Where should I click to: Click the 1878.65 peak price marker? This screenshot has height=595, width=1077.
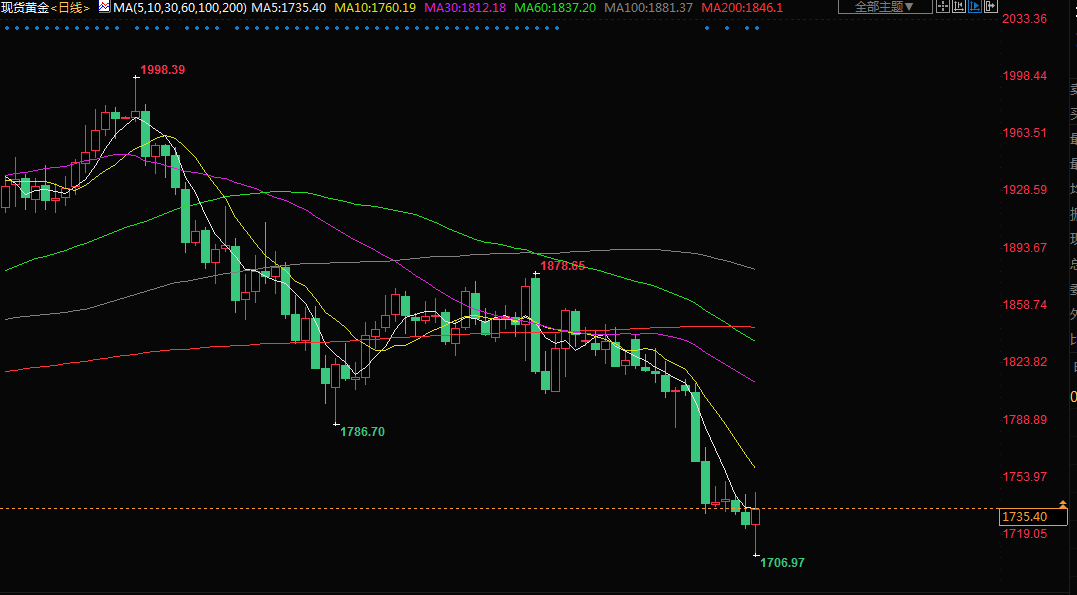point(562,266)
